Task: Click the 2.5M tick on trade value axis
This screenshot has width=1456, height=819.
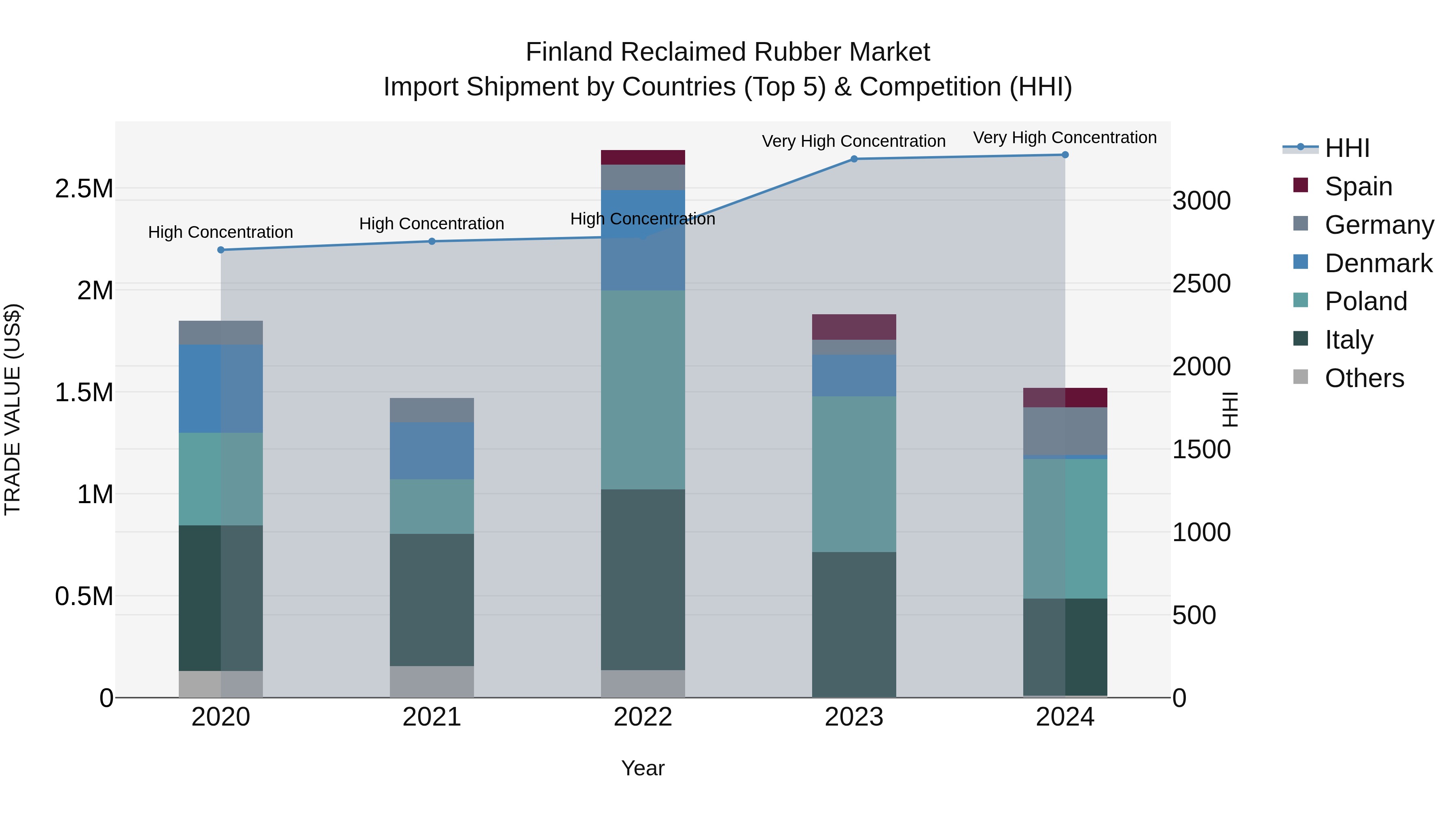Action: [84, 189]
